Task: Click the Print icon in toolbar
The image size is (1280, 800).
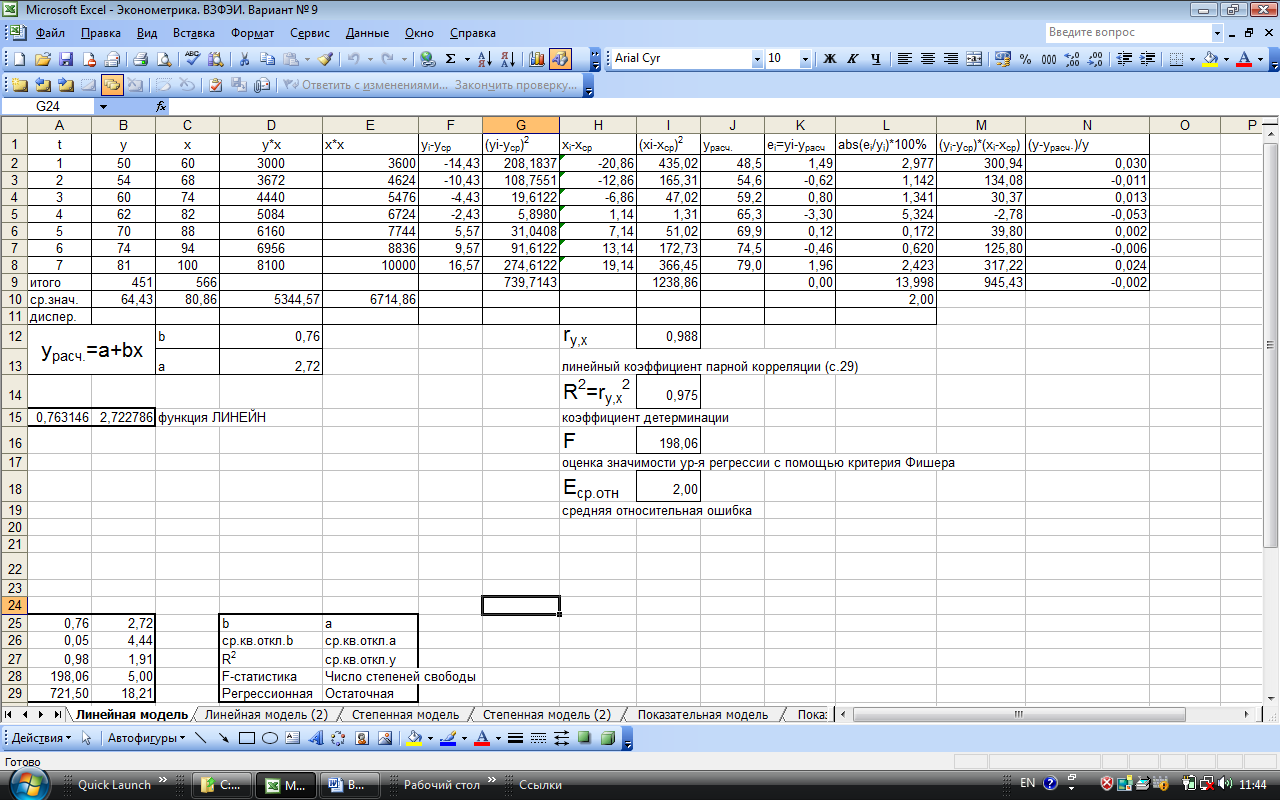Action: coord(141,59)
